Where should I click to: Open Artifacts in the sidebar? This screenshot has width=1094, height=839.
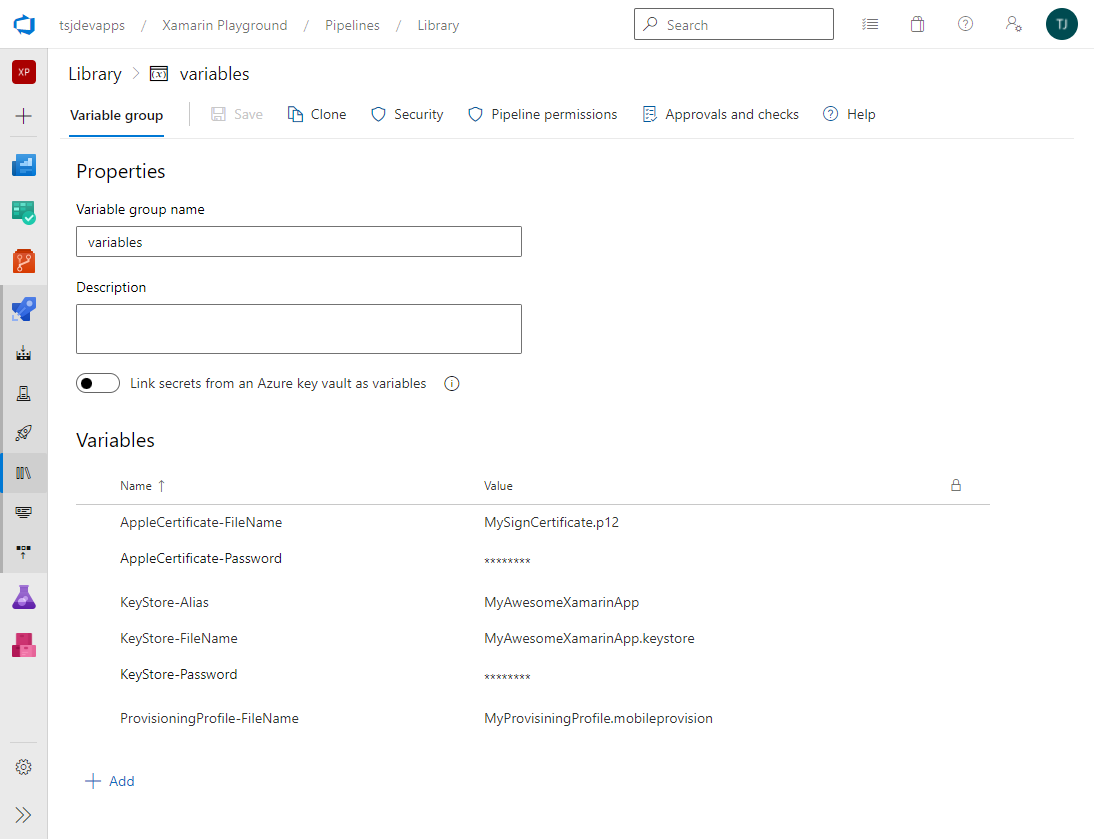pyautogui.click(x=23, y=645)
